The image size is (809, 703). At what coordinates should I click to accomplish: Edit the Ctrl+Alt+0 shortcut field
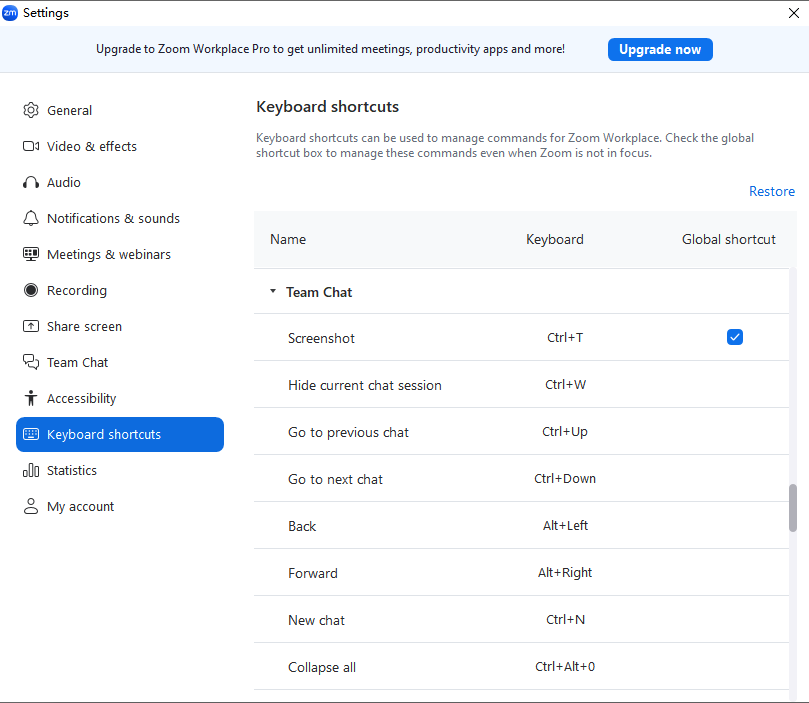pyautogui.click(x=565, y=666)
